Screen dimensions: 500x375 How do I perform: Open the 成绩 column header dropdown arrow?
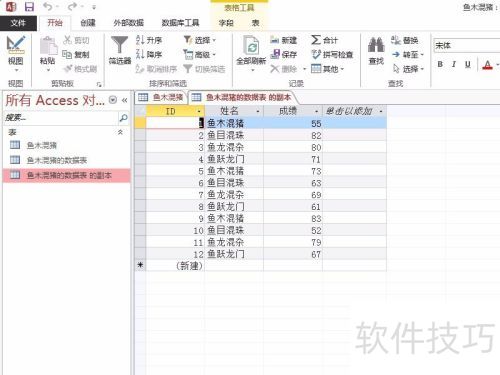[316, 111]
